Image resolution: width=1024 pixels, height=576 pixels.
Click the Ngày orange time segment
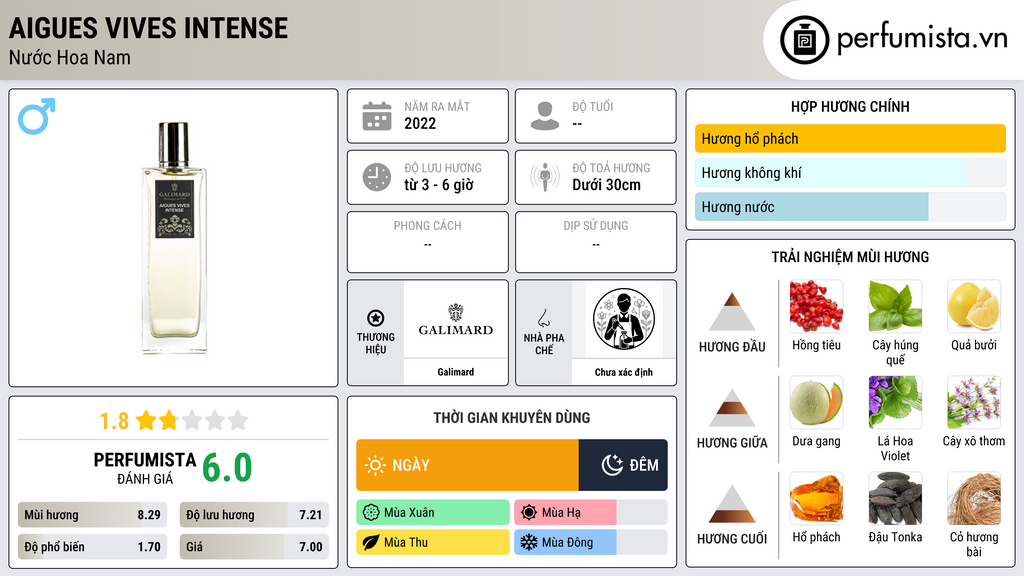coord(468,465)
